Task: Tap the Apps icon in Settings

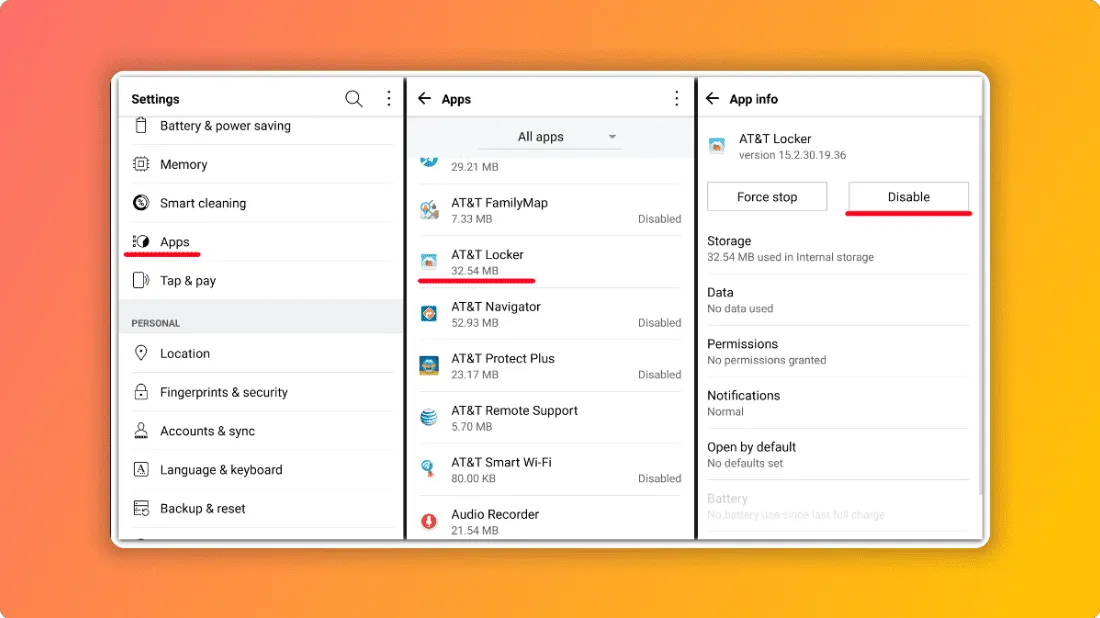Action: 141,241
